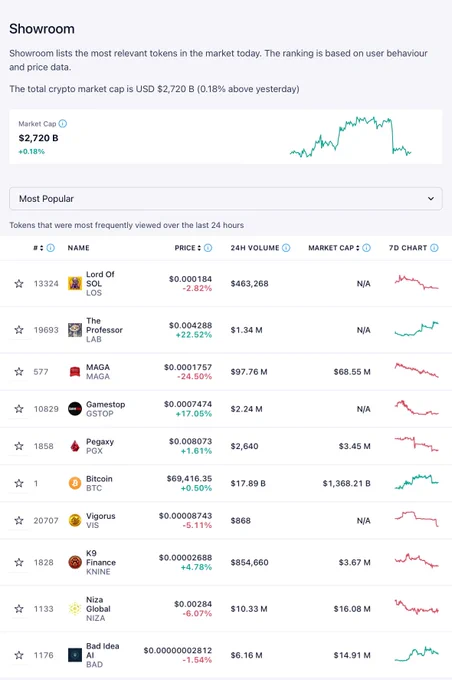Viewport: 452px width, 680px height.
Task: Click the $69,416.35 Bitcoin price
Action: click(189, 478)
